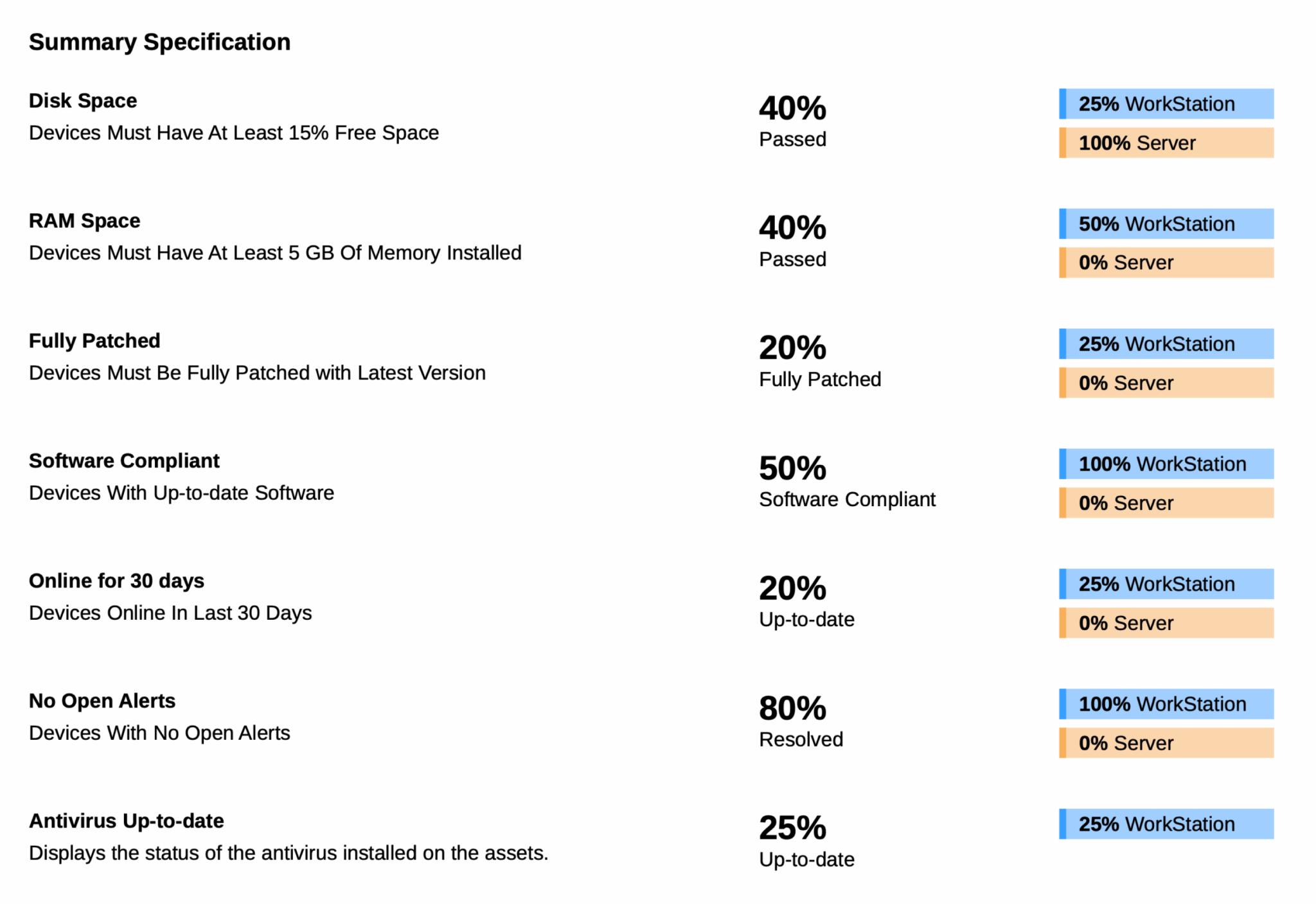Click the 50% Software Compliant value
1316x905 pixels.
(x=792, y=468)
